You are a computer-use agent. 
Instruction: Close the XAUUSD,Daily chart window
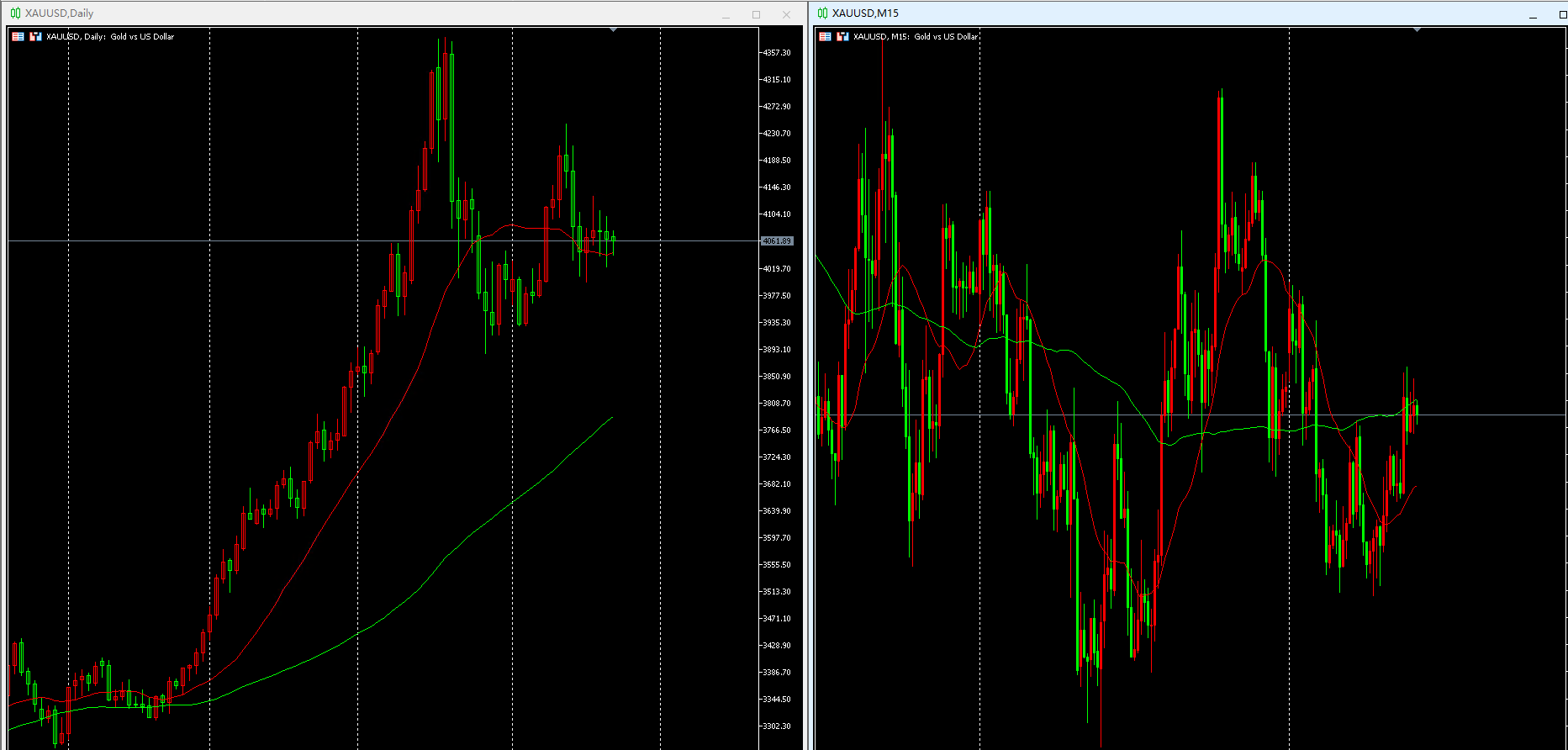click(x=787, y=14)
